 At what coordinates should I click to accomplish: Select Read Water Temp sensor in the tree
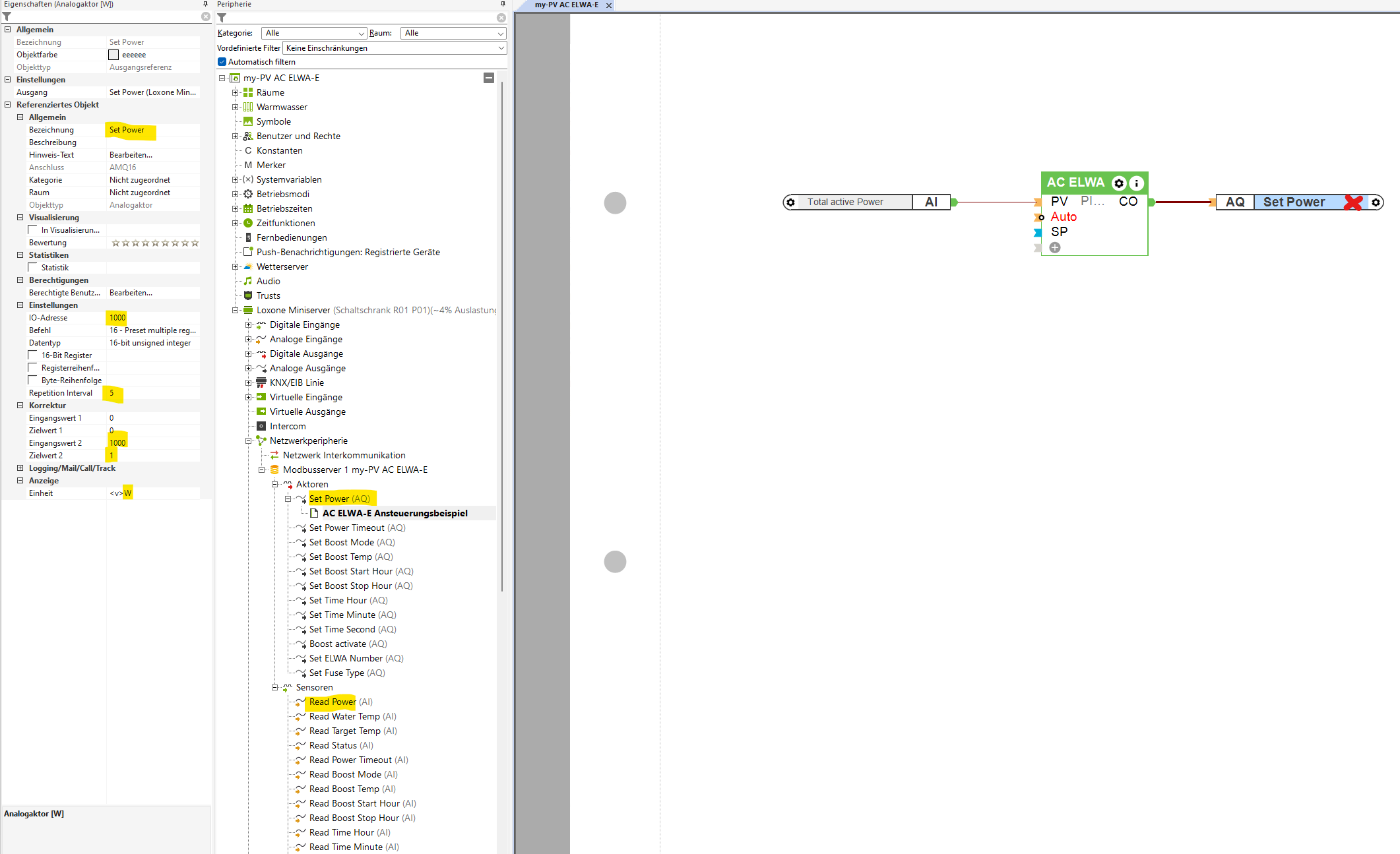pyautogui.click(x=344, y=716)
